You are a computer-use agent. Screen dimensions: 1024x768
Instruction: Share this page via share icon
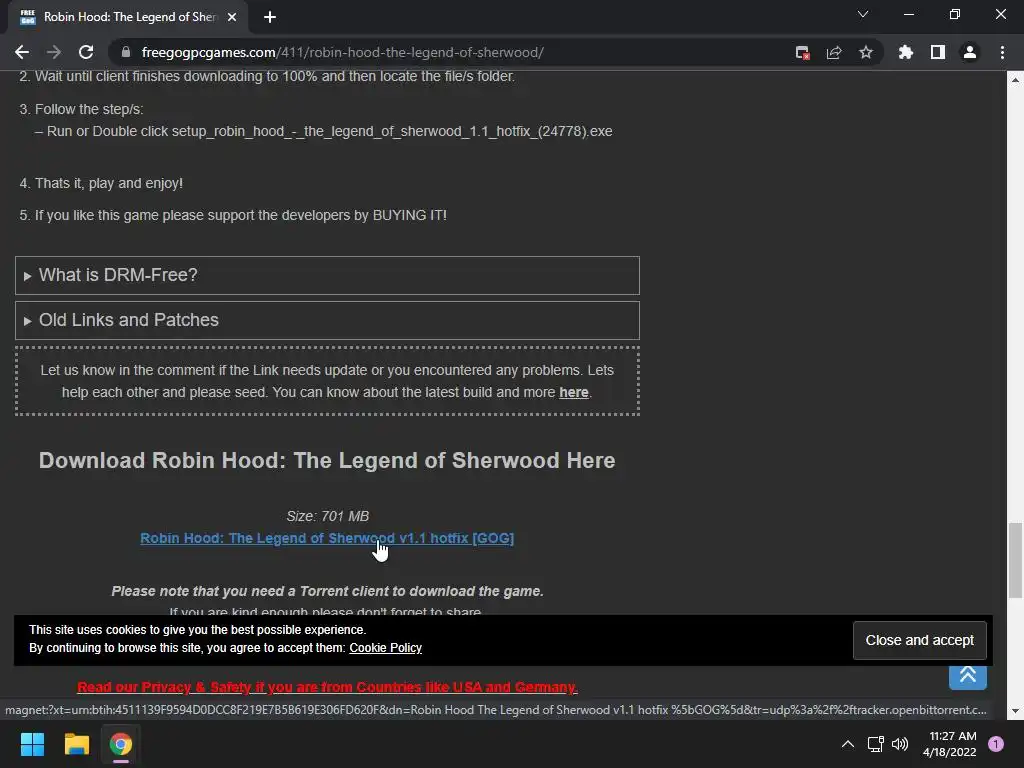[x=834, y=53]
